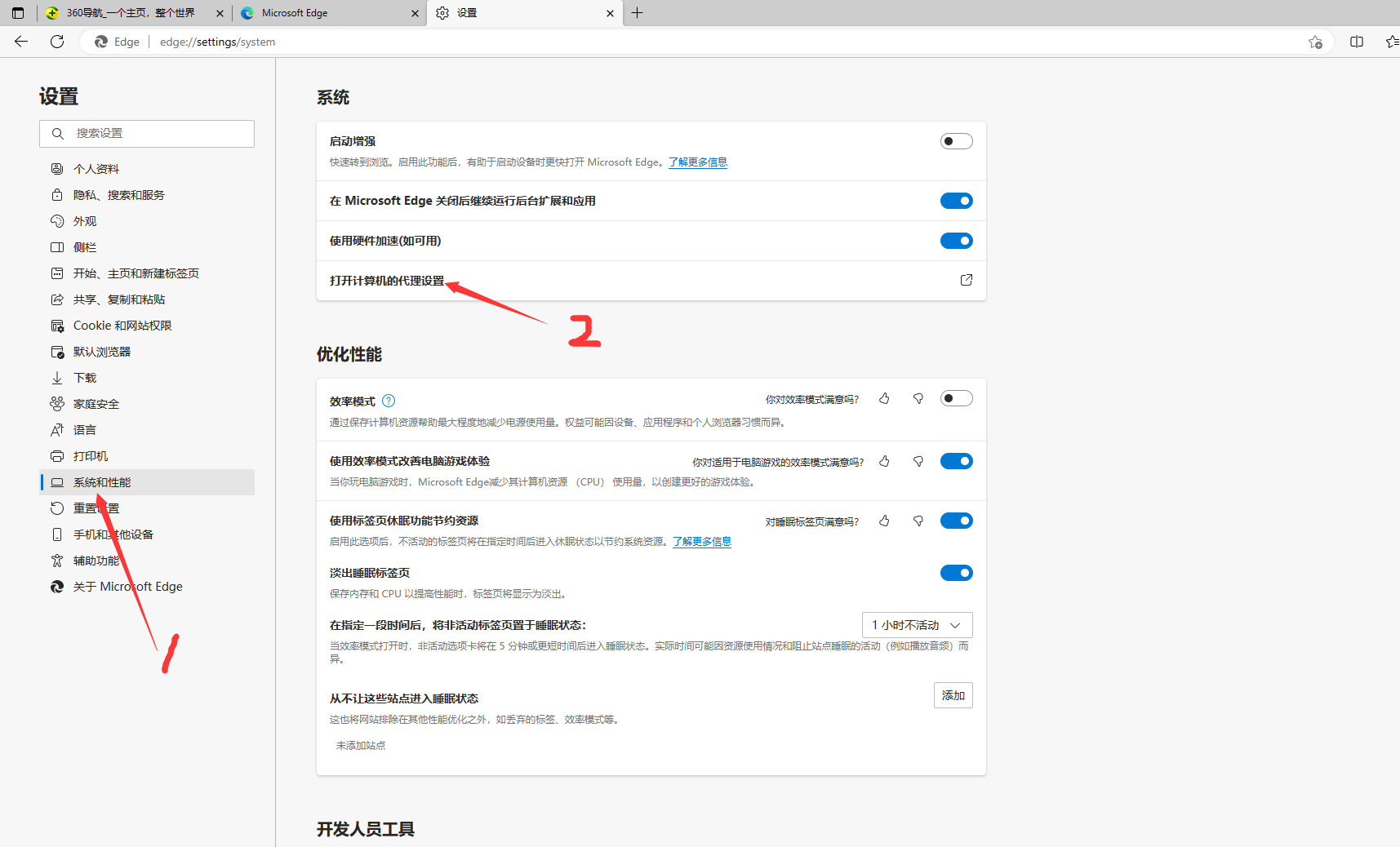This screenshot has height=847, width=1400.
Task: Click the browser back arrow
Action: tap(21, 42)
